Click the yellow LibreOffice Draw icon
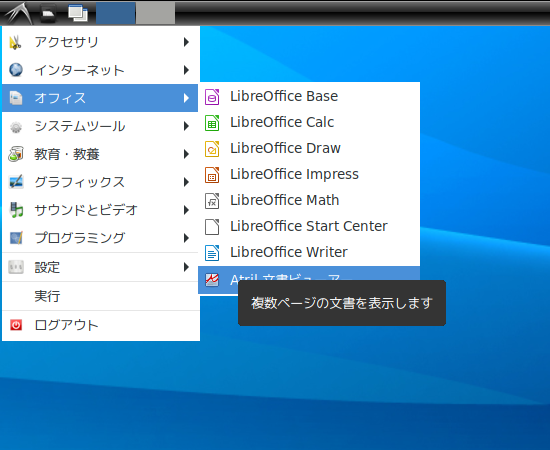The width and height of the screenshot is (550, 450). 212,149
